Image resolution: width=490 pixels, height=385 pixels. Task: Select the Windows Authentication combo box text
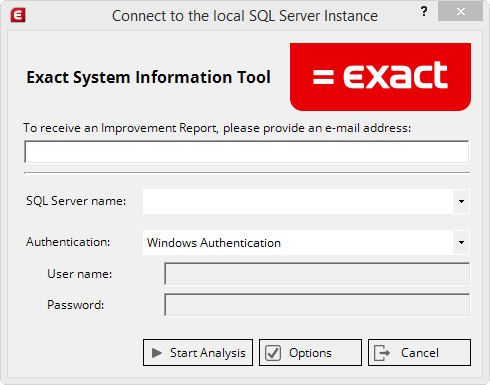(214, 243)
